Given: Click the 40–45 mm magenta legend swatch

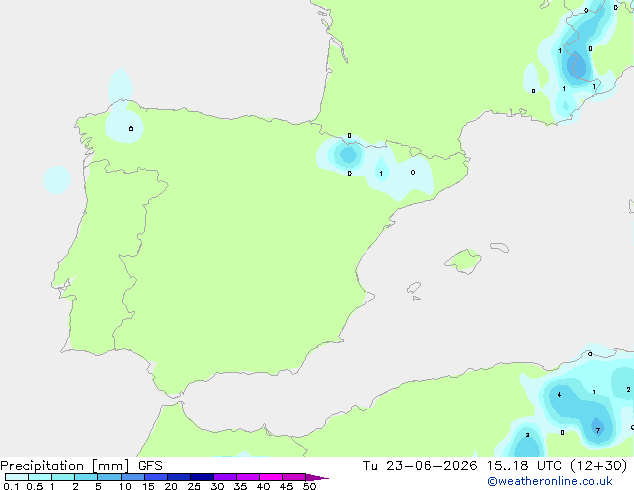Looking at the screenshot, I should point(271,477).
